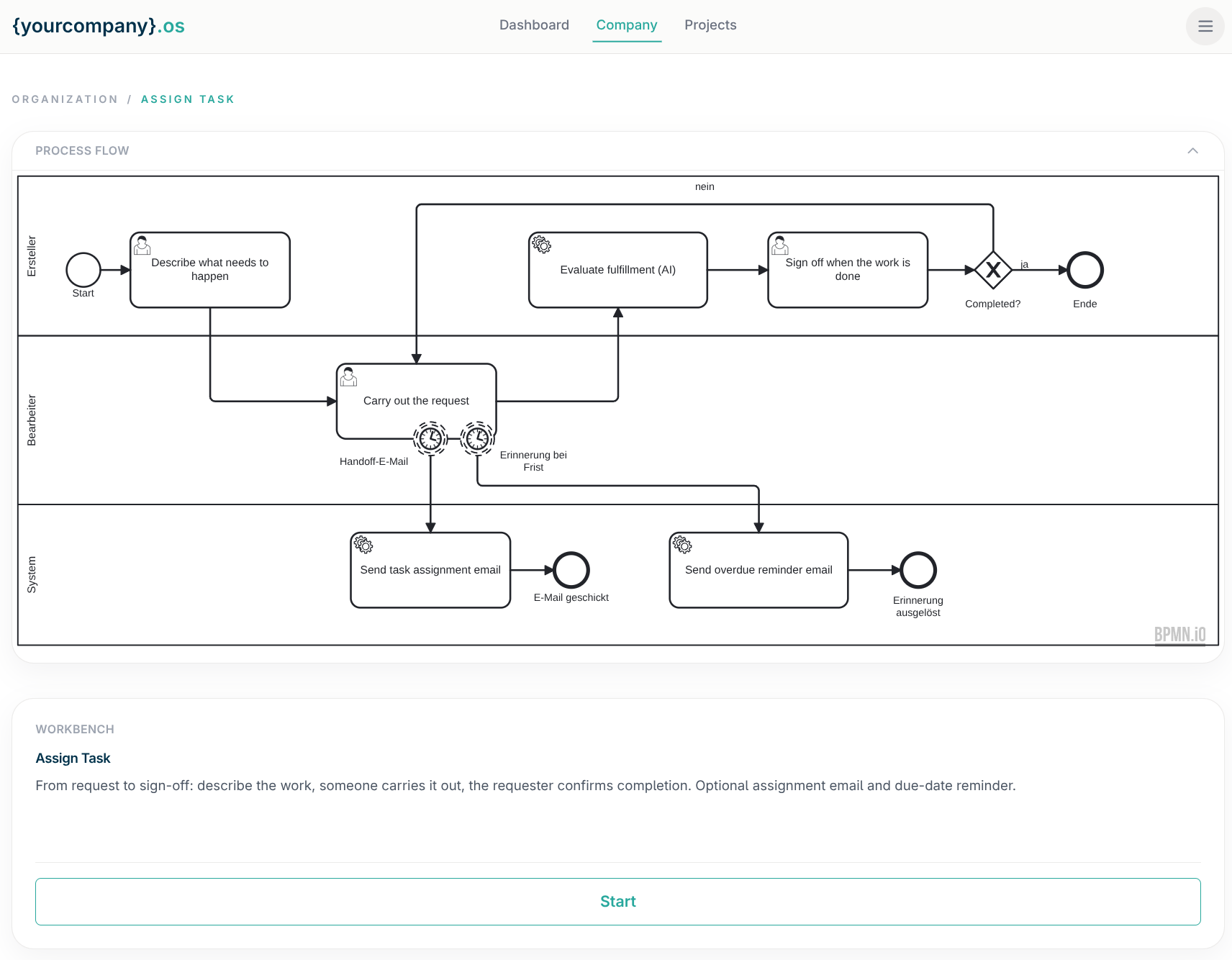Click gear icon on Send task assignment email
1232x960 pixels.
coord(363,545)
